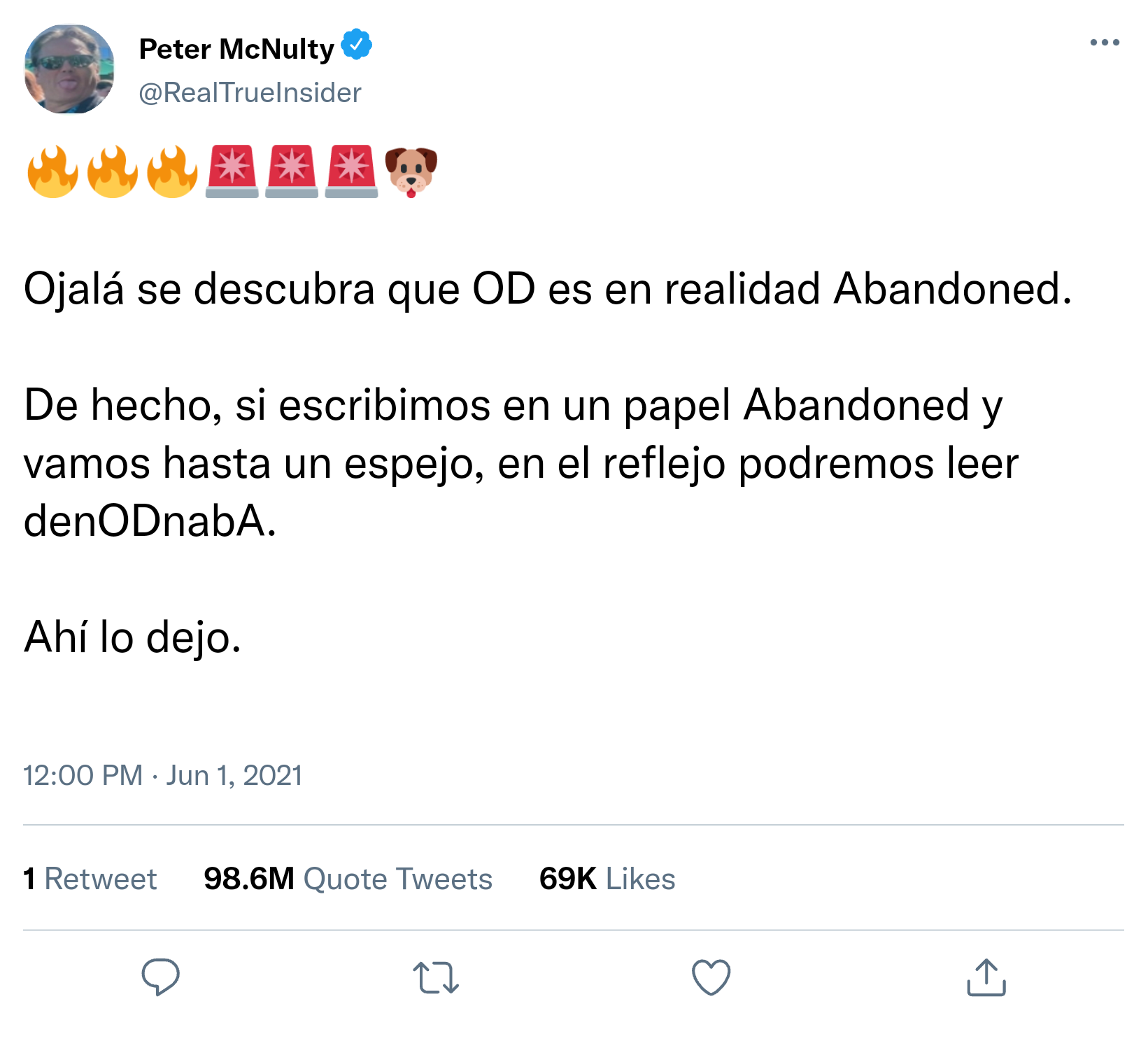This screenshot has width=1148, height=1048.
Task: Open the share upload icon
Action: coord(986,977)
